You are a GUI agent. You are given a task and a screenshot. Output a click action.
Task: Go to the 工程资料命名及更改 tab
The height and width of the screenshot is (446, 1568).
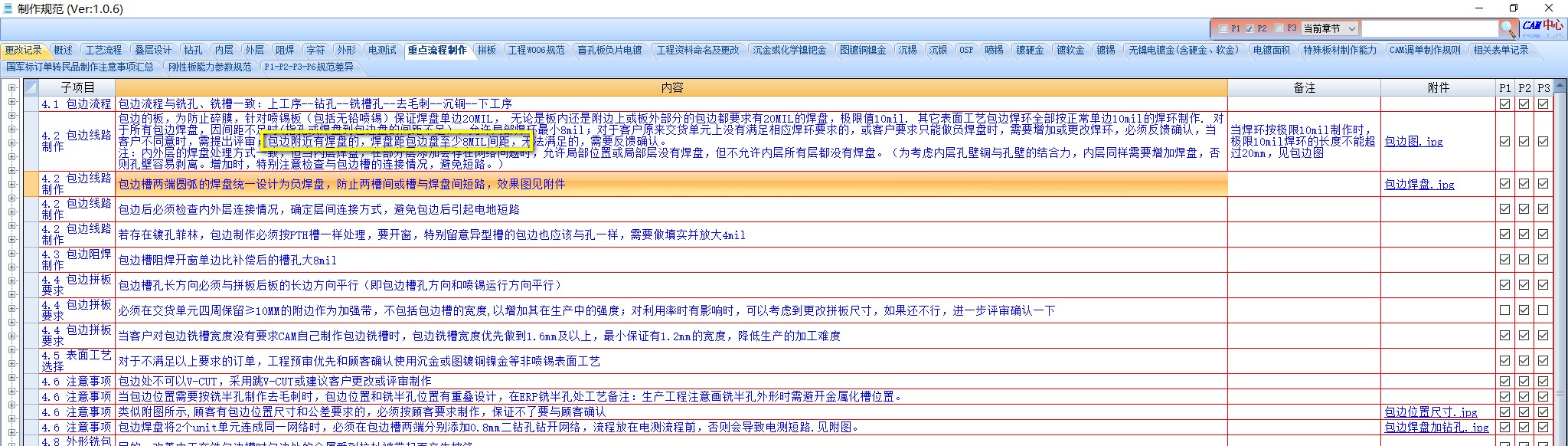(697, 50)
